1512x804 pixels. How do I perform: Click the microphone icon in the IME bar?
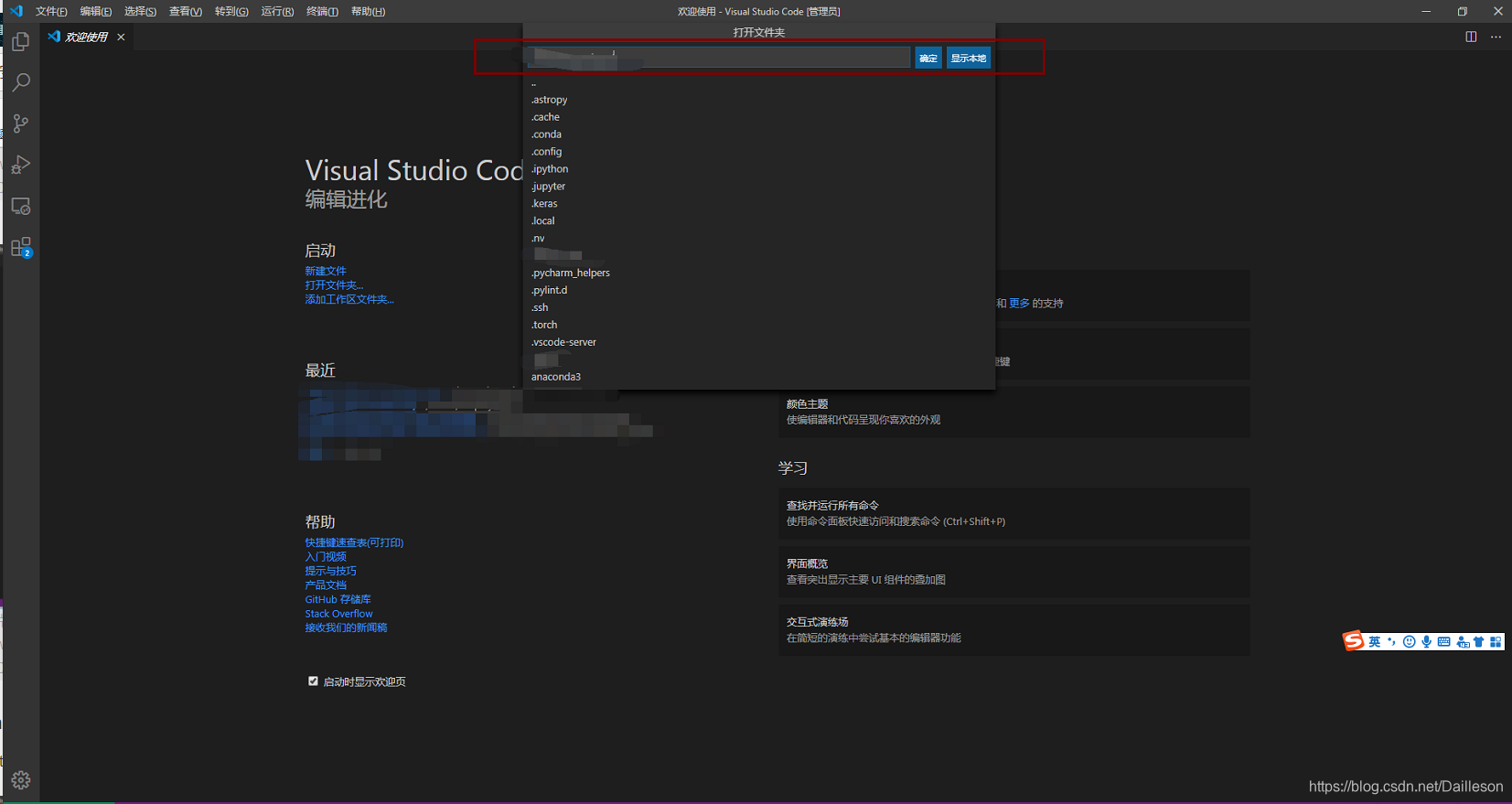[x=1427, y=642]
